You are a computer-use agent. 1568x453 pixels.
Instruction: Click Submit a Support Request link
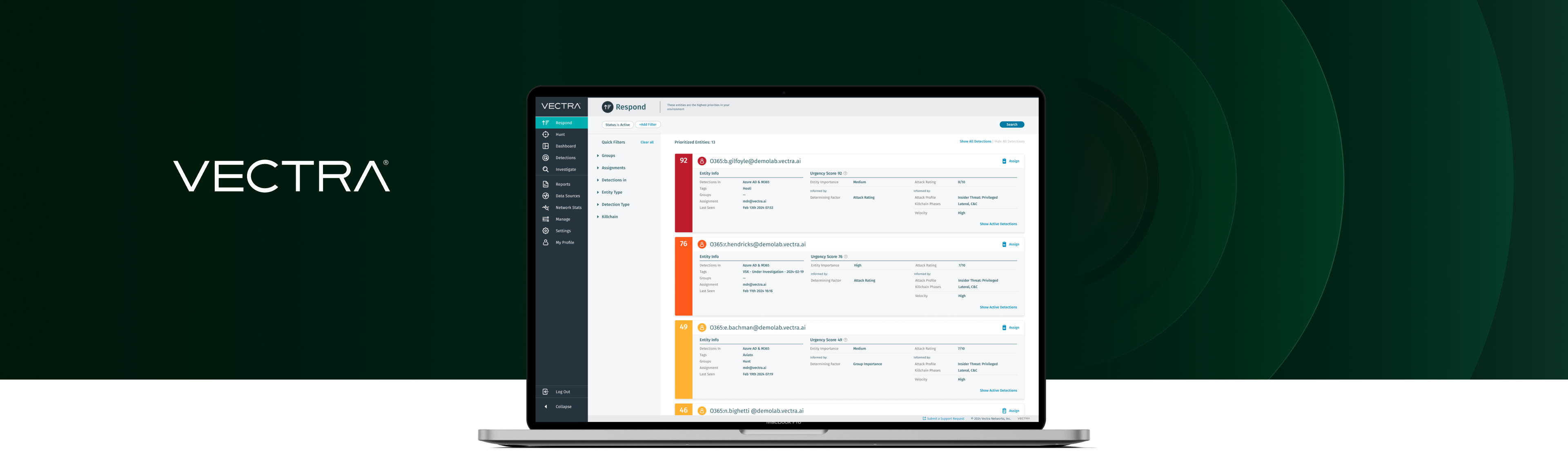click(944, 419)
